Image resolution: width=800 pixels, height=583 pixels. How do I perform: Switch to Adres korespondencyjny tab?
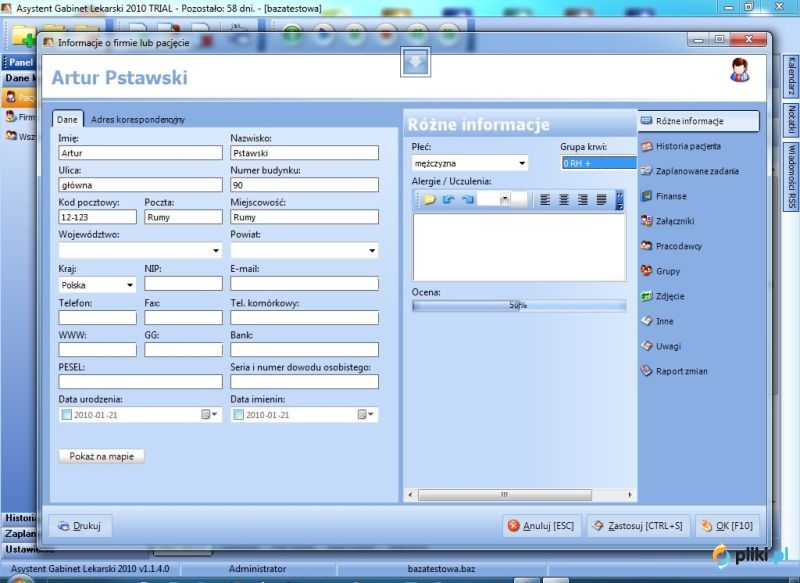138,120
